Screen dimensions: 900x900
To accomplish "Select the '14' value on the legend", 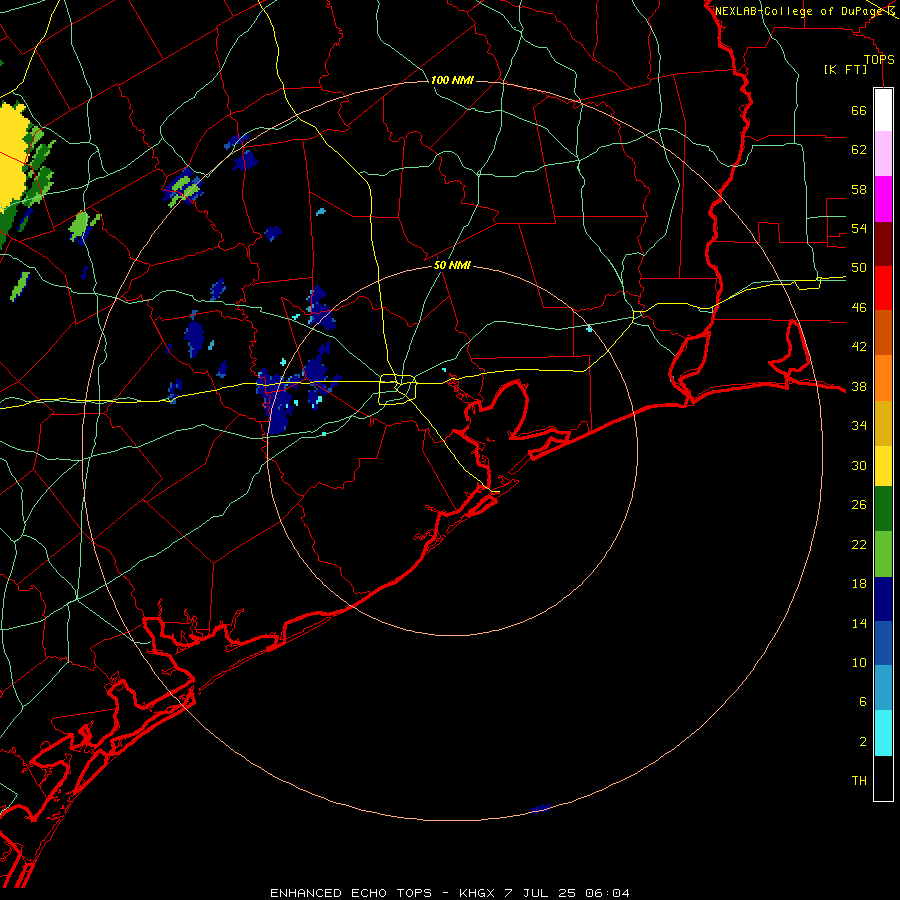I will coord(859,624).
